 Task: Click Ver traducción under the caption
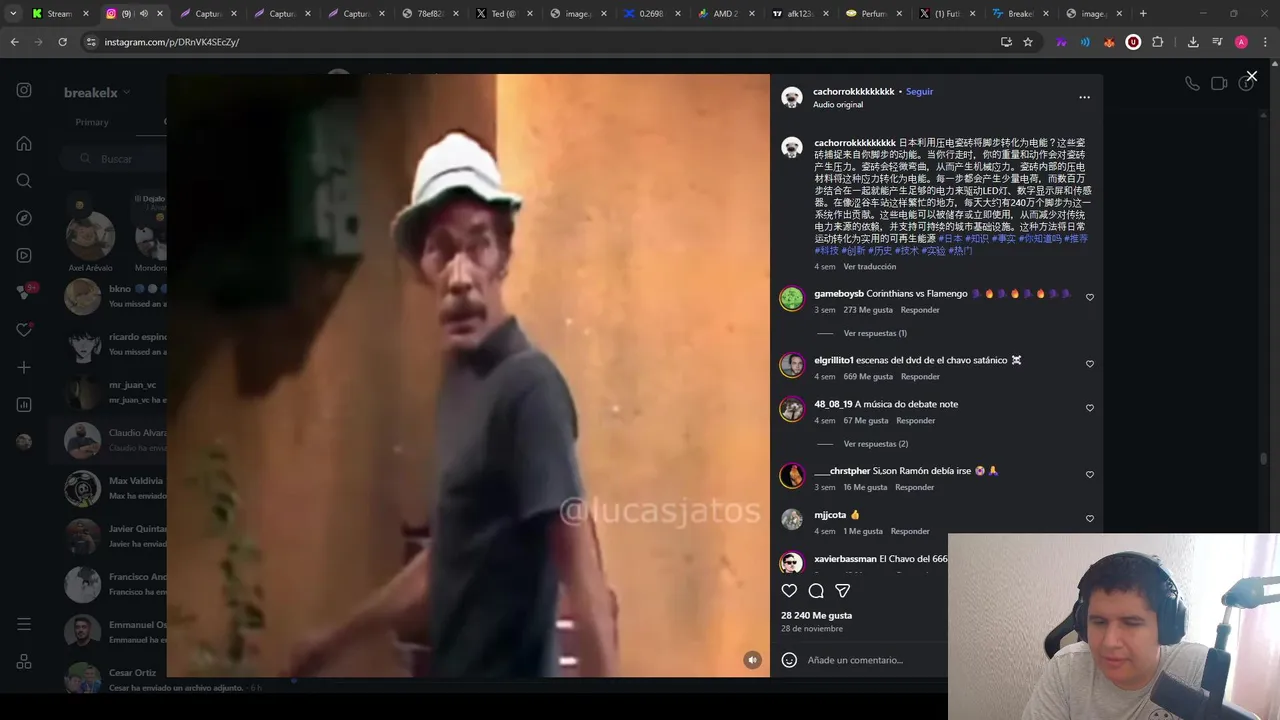(869, 267)
